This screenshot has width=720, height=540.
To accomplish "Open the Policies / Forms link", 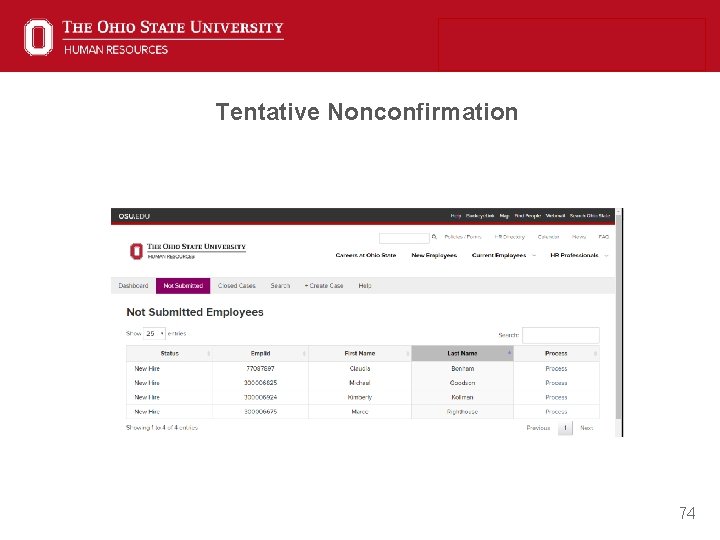I will [462, 237].
